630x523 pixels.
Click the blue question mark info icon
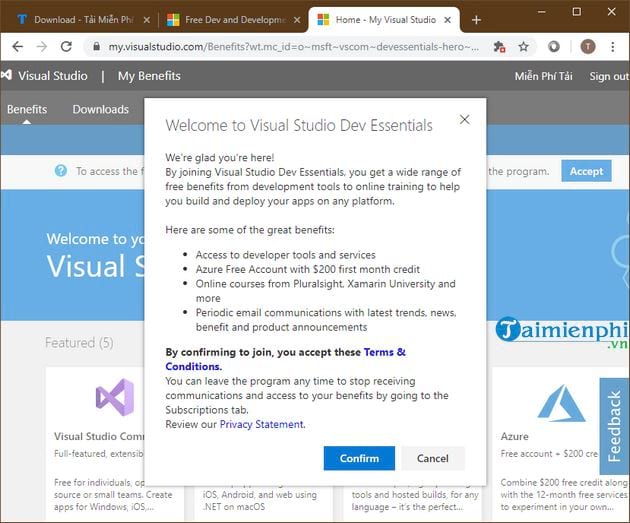click(61, 171)
